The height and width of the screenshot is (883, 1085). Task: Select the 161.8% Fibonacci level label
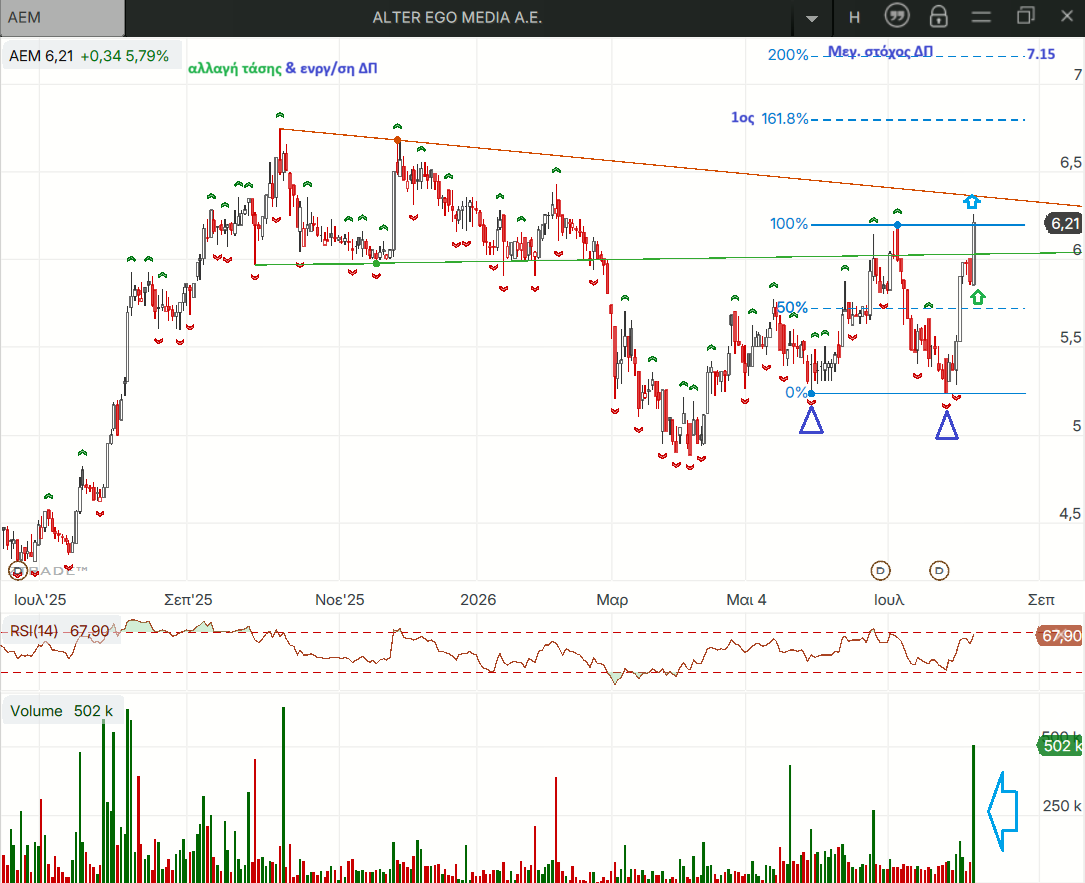tap(785, 118)
